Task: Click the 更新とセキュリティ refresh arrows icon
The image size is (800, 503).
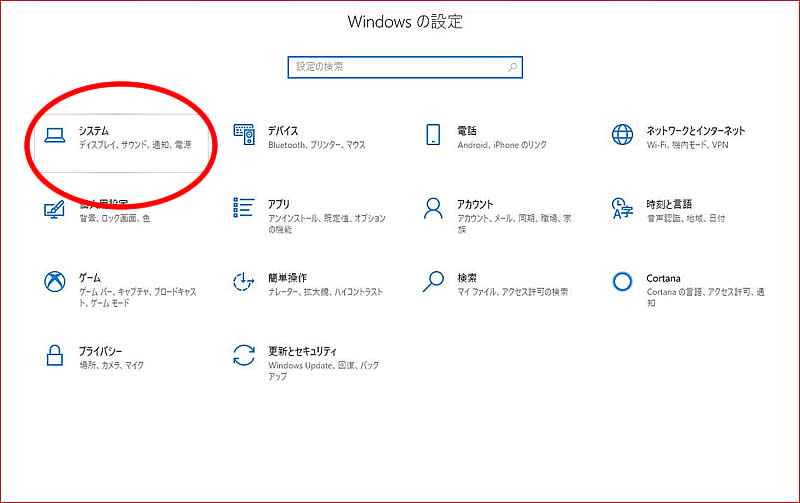Action: click(244, 355)
